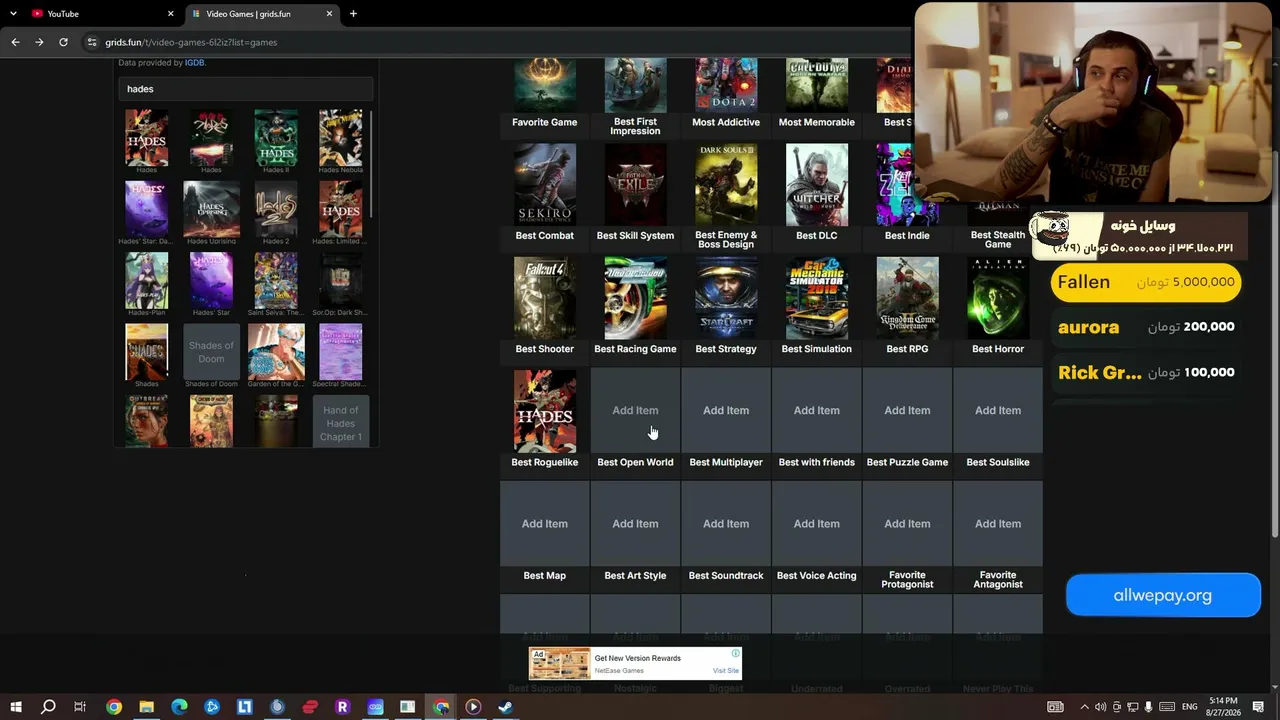Add an item to Best Soulslike
Viewport: 1280px width, 720px height.
(x=998, y=410)
